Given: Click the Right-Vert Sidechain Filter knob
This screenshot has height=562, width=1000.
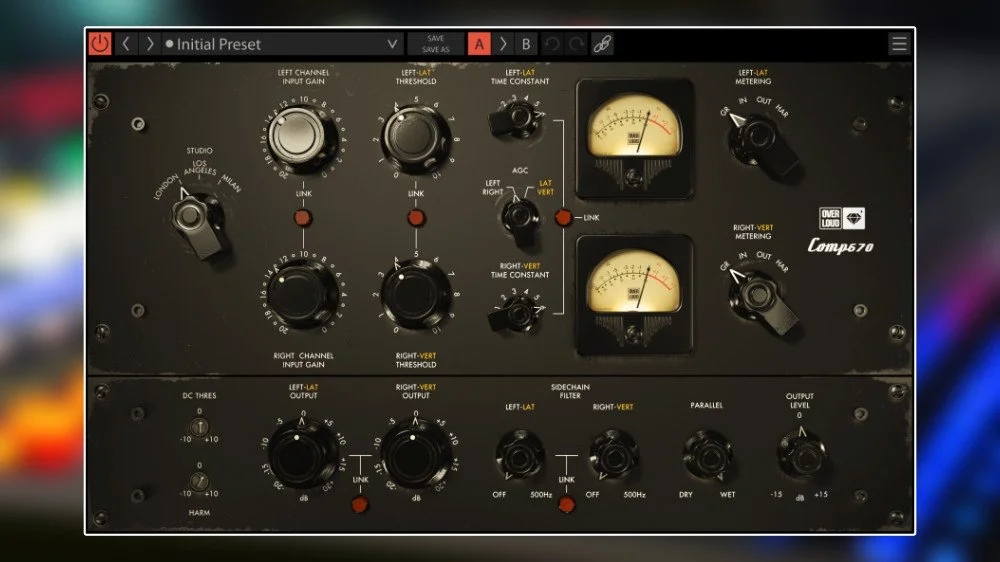Looking at the screenshot, I should coord(613,455).
